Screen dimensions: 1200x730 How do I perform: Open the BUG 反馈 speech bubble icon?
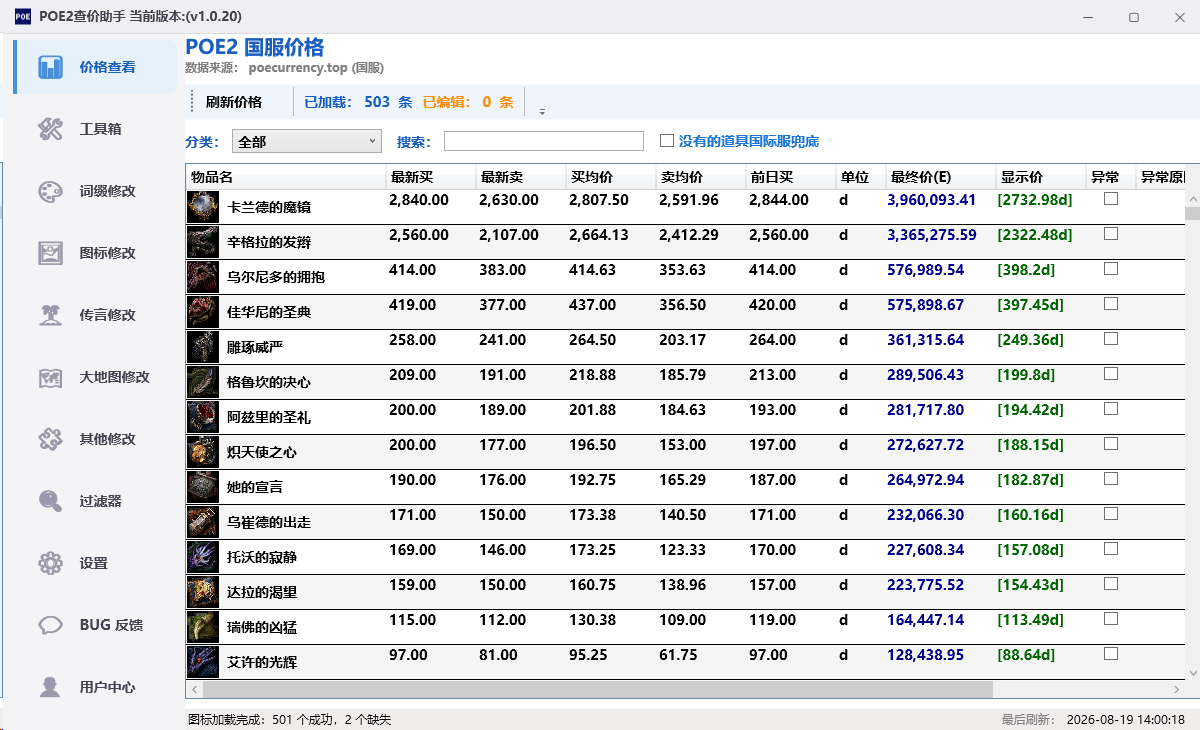50,625
